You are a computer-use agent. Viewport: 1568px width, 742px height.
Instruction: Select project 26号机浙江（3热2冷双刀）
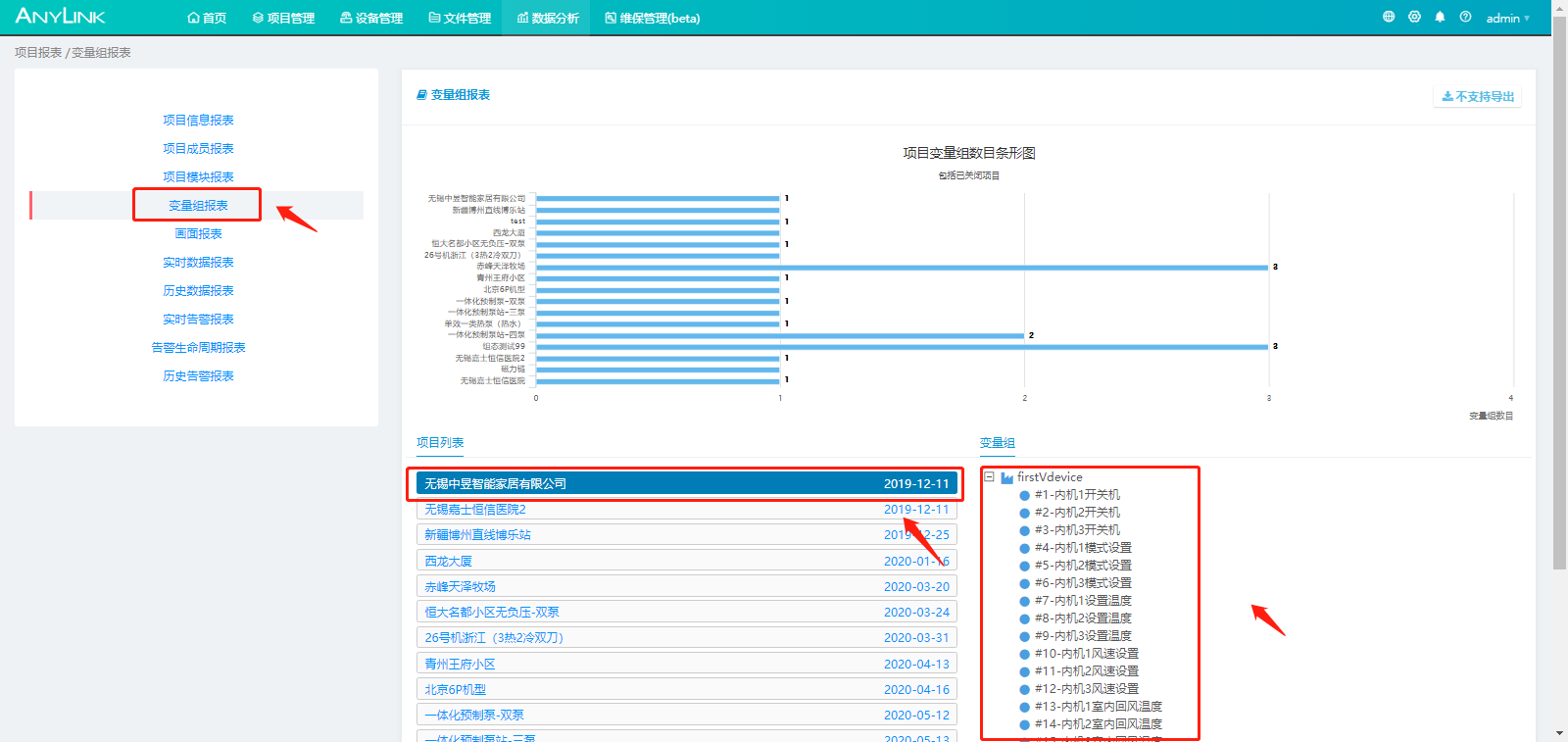click(x=686, y=637)
